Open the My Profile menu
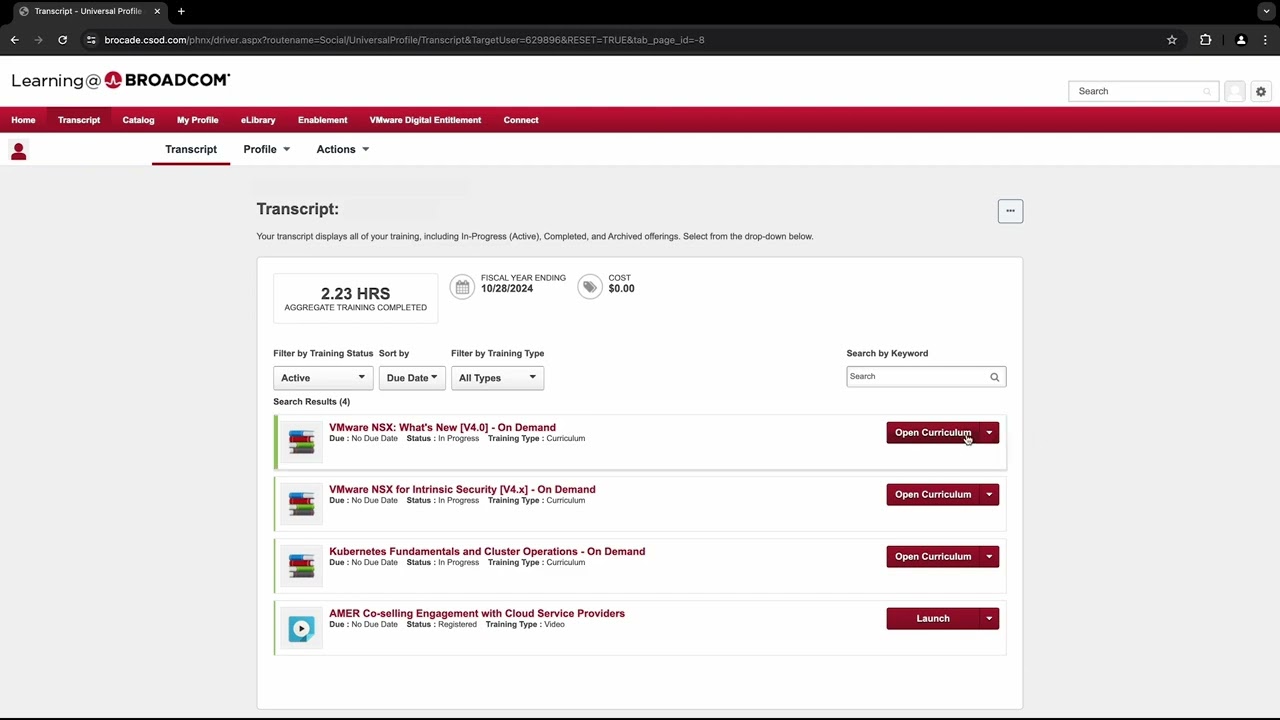Viewport: 1280px width, 720px height. point(197,120)
